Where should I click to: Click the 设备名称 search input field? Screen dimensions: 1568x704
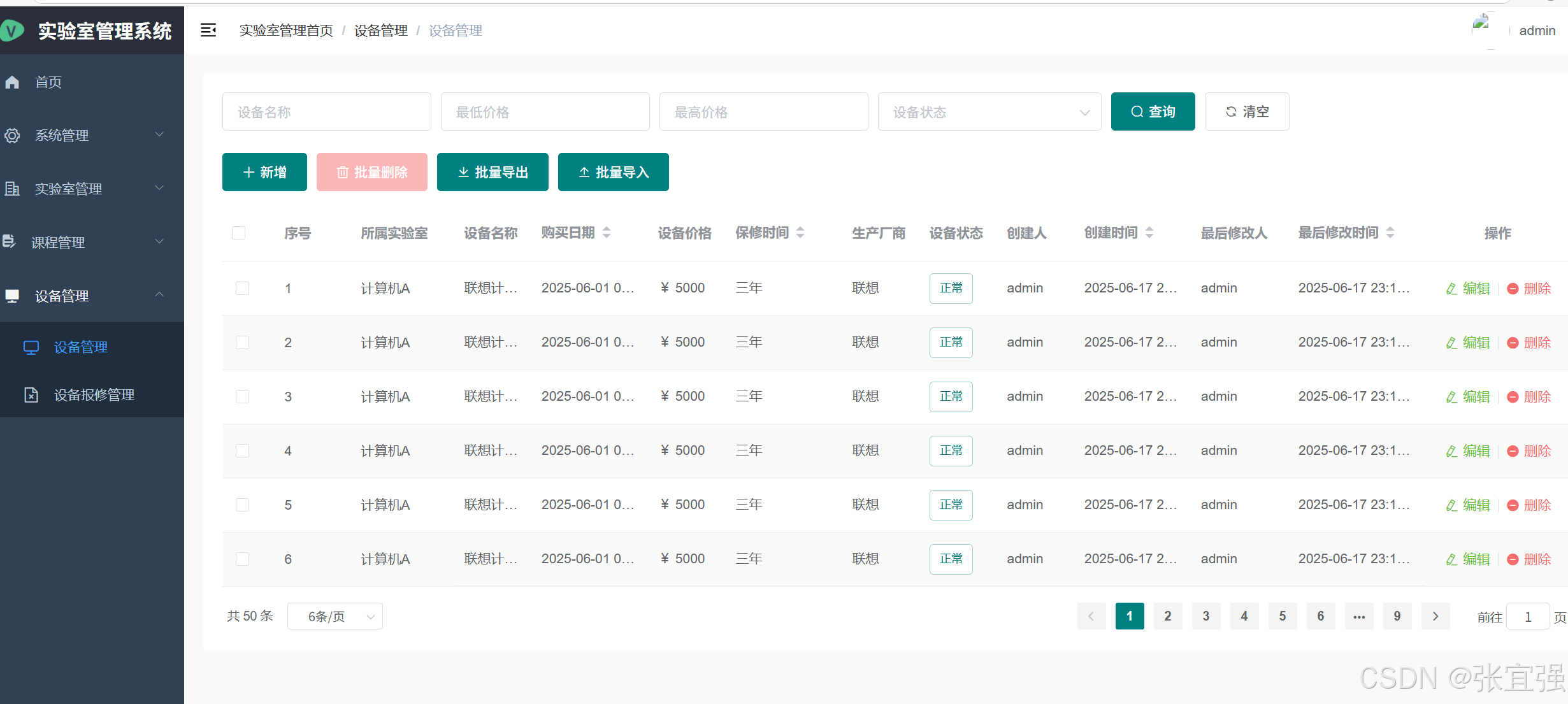(x=326, y=112)
